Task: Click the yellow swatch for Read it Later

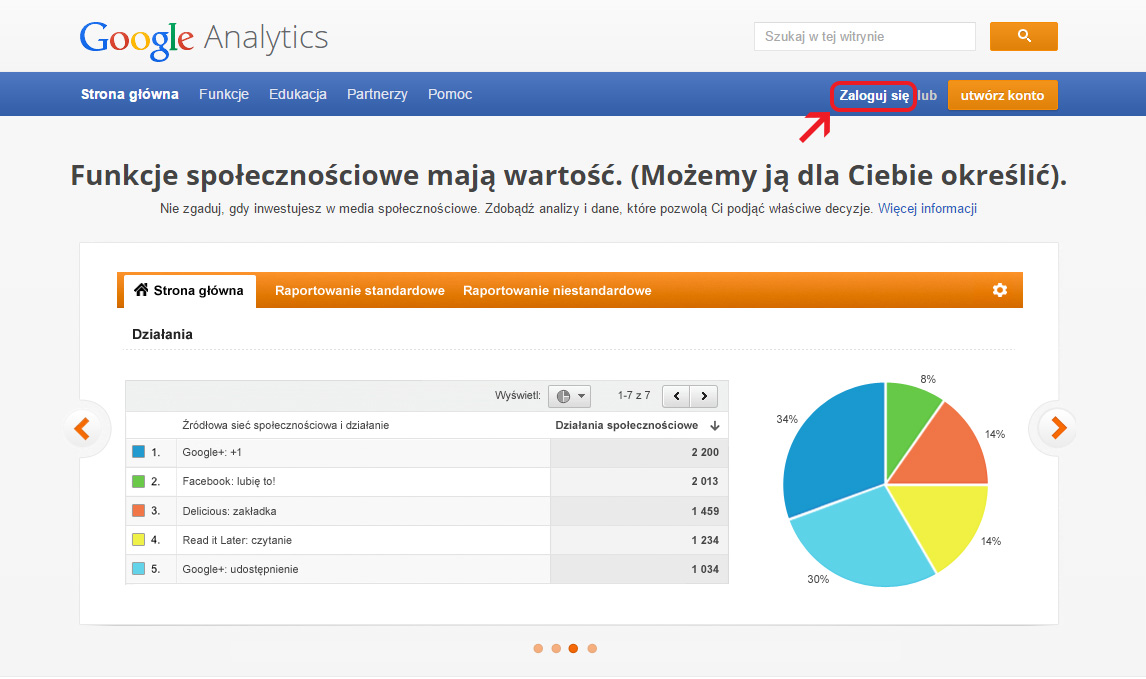Action: click(138, 539)
